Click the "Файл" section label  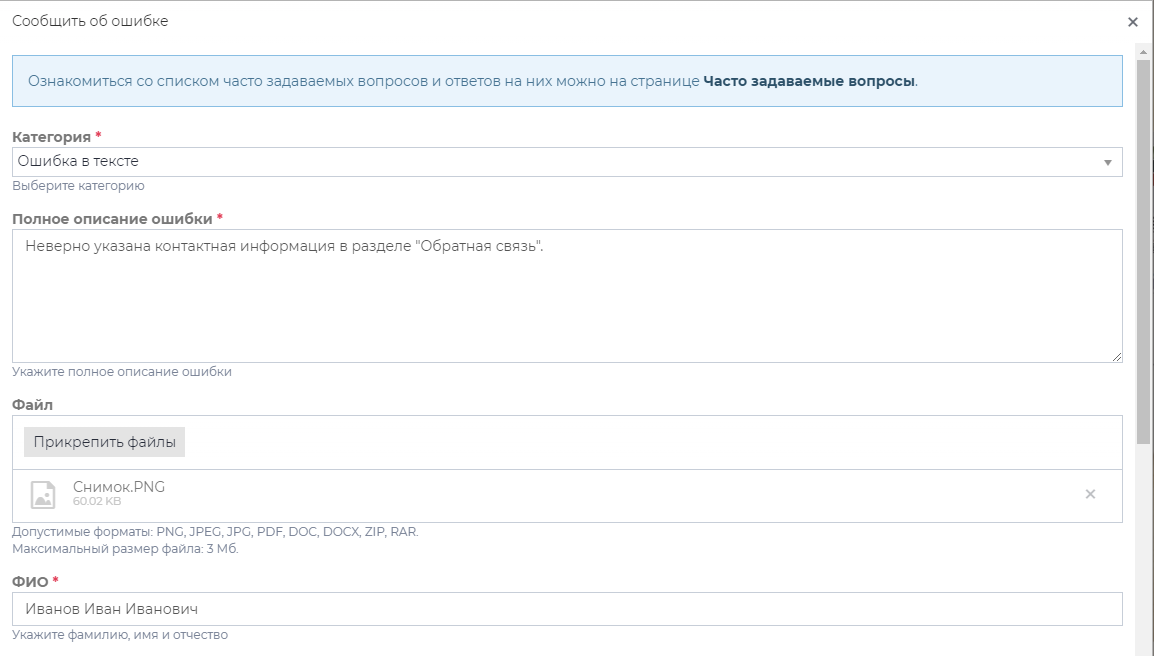pos(32,405)
